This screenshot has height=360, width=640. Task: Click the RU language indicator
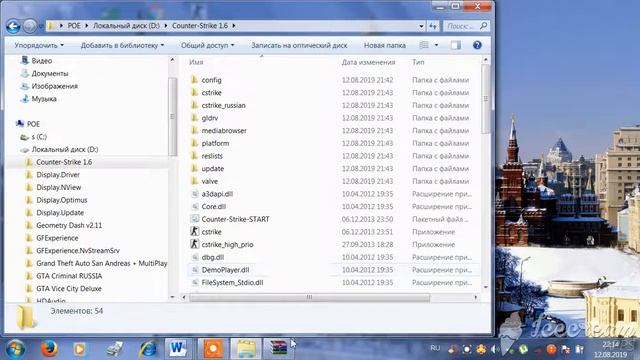[x=435, y=348]
